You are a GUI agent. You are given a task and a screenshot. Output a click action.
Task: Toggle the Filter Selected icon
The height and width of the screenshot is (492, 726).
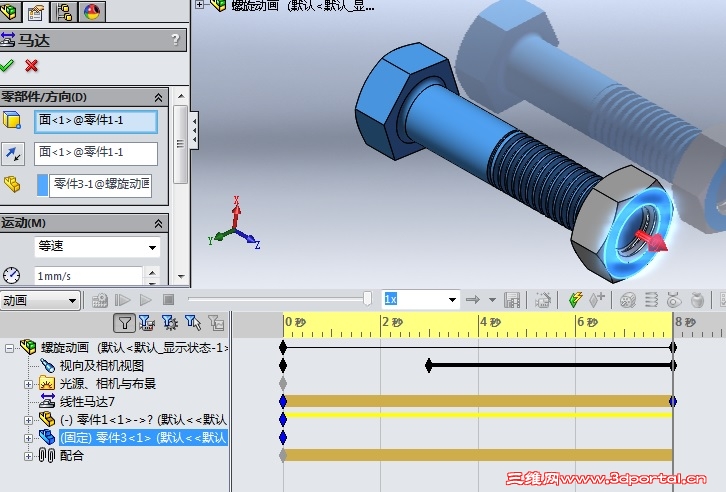click(193, 323)
